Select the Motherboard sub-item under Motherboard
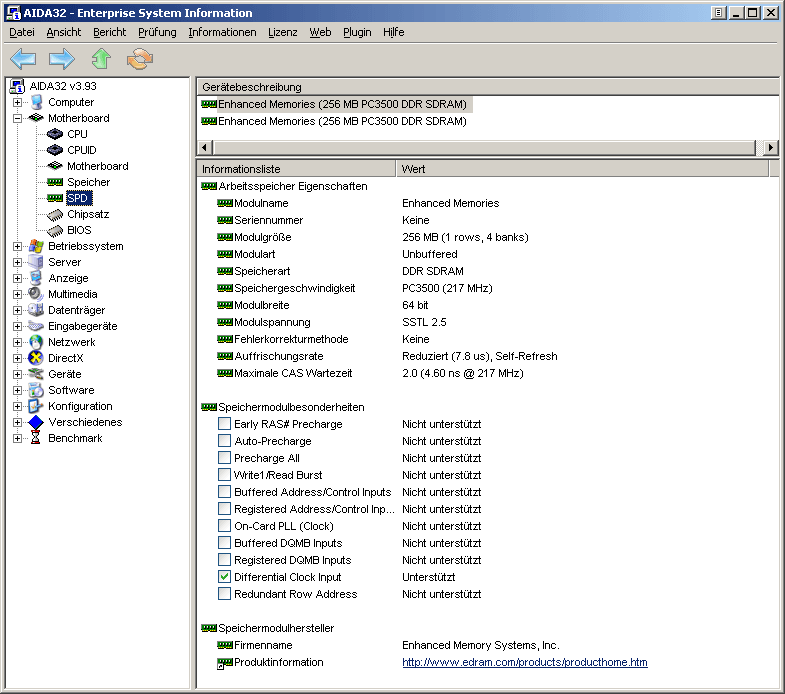Image resolution: width=785 pixels, height=694 pixels. pos(98,166)
